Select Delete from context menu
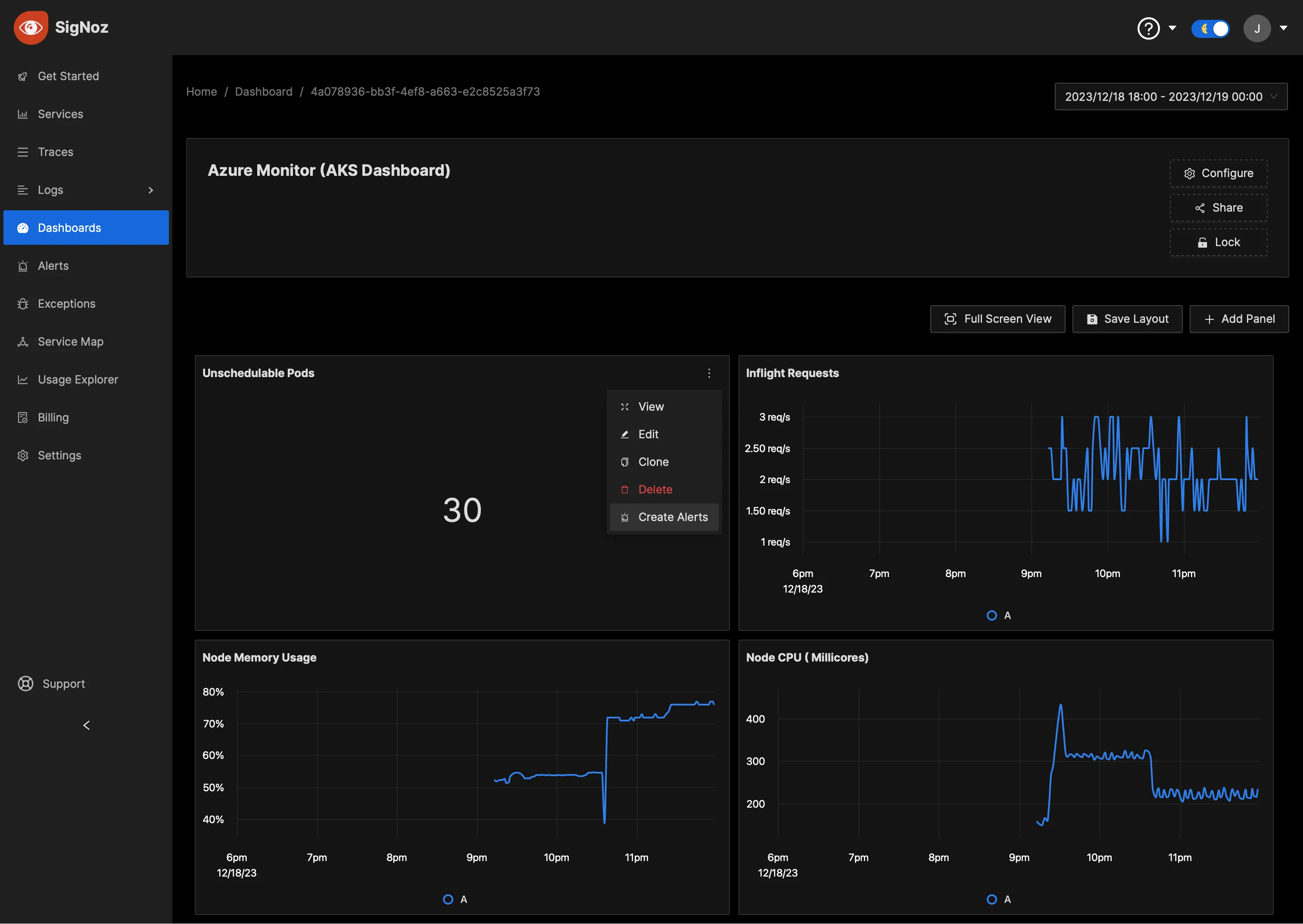1303x924 pixels. click(655, 489)
